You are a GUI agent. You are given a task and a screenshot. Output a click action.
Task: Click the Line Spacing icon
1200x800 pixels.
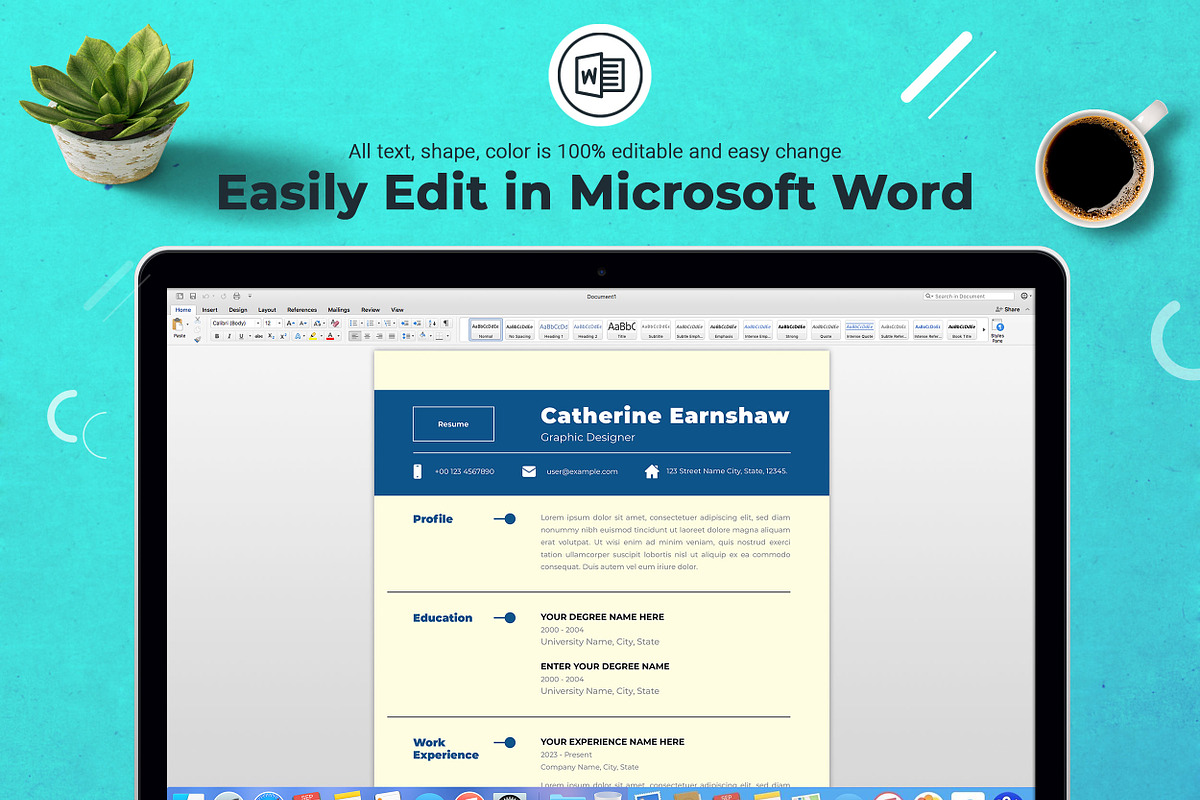(x=404, y=336)
